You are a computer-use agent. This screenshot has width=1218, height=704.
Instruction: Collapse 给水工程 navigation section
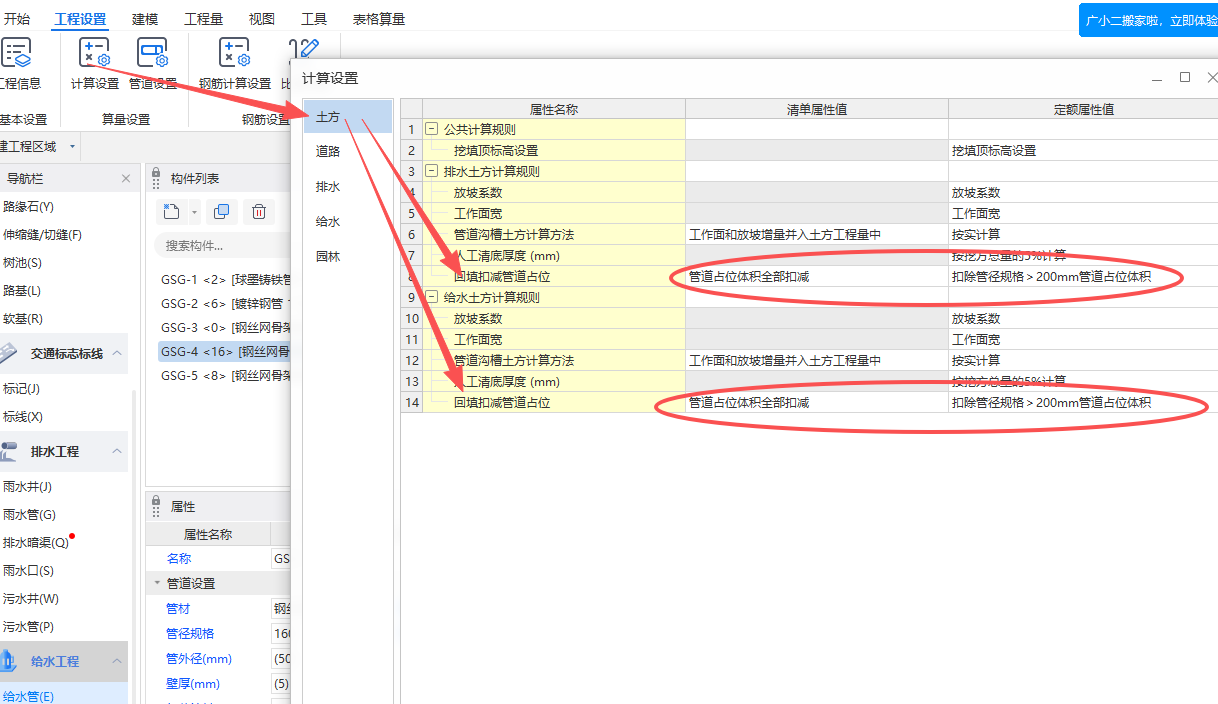click(117, 661)
